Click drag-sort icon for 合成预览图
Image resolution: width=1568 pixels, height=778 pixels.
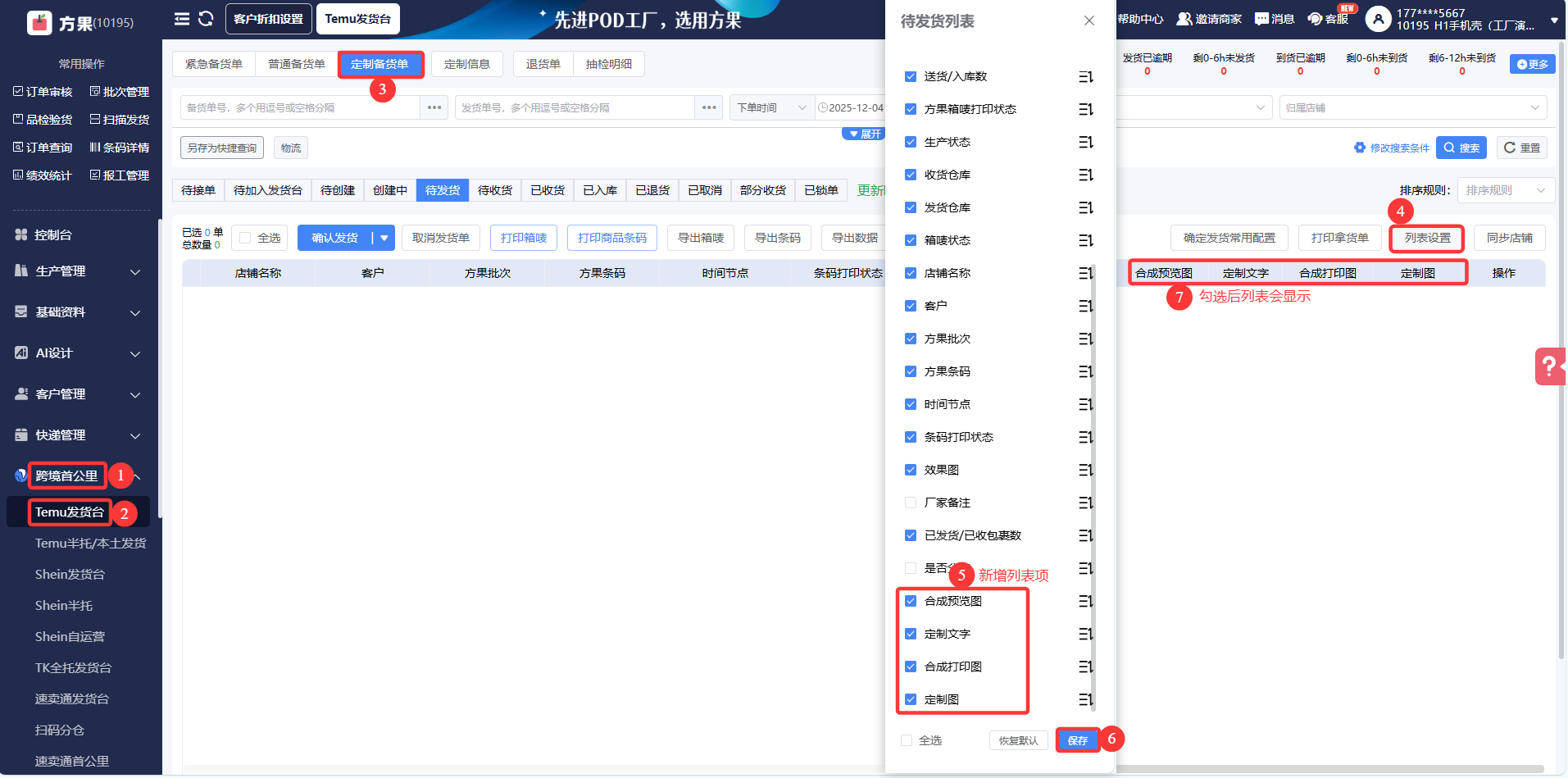tap(1086, 601)
